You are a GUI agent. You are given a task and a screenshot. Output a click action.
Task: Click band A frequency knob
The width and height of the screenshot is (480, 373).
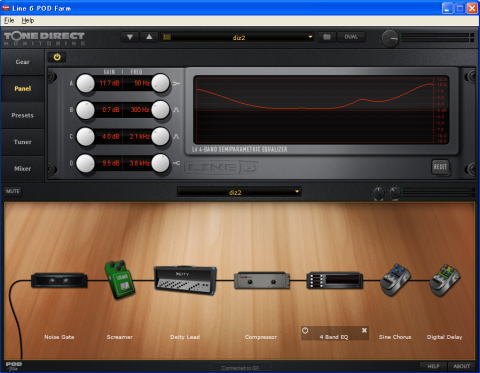point(160,83)
